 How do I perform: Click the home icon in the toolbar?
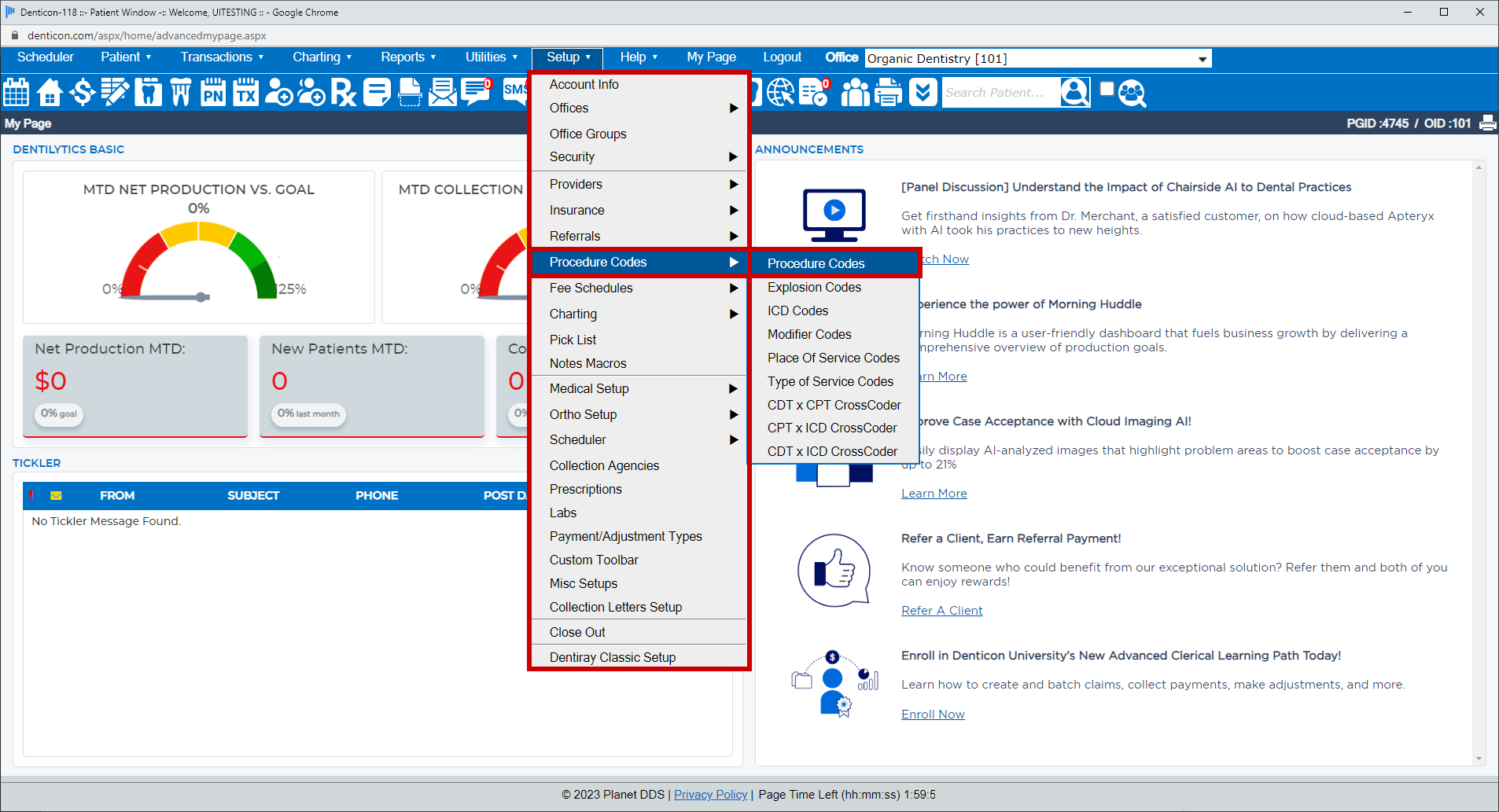pyautogui.click(x=49, y=92)
